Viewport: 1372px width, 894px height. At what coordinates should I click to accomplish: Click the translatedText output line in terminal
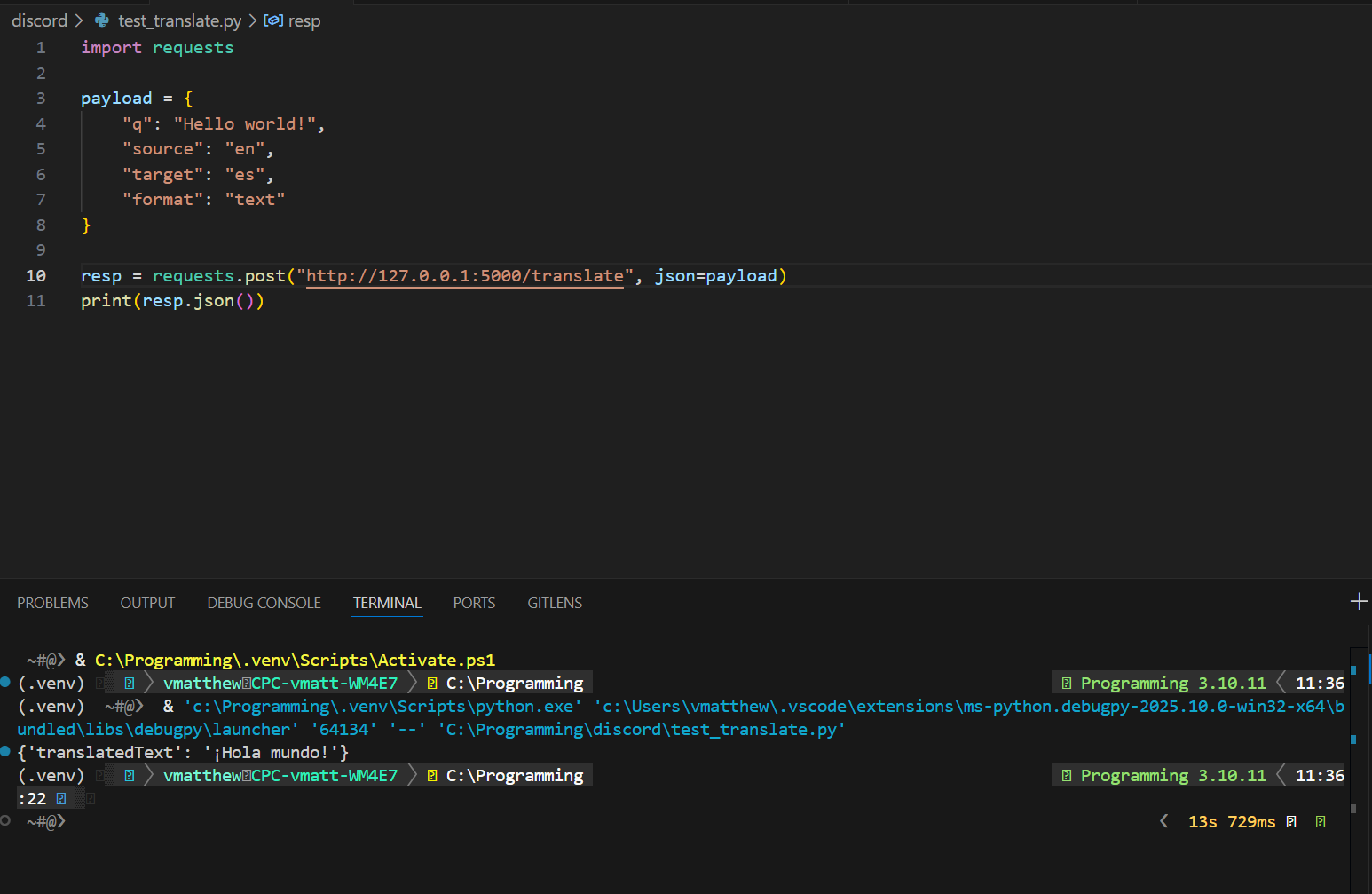[183, 752]
